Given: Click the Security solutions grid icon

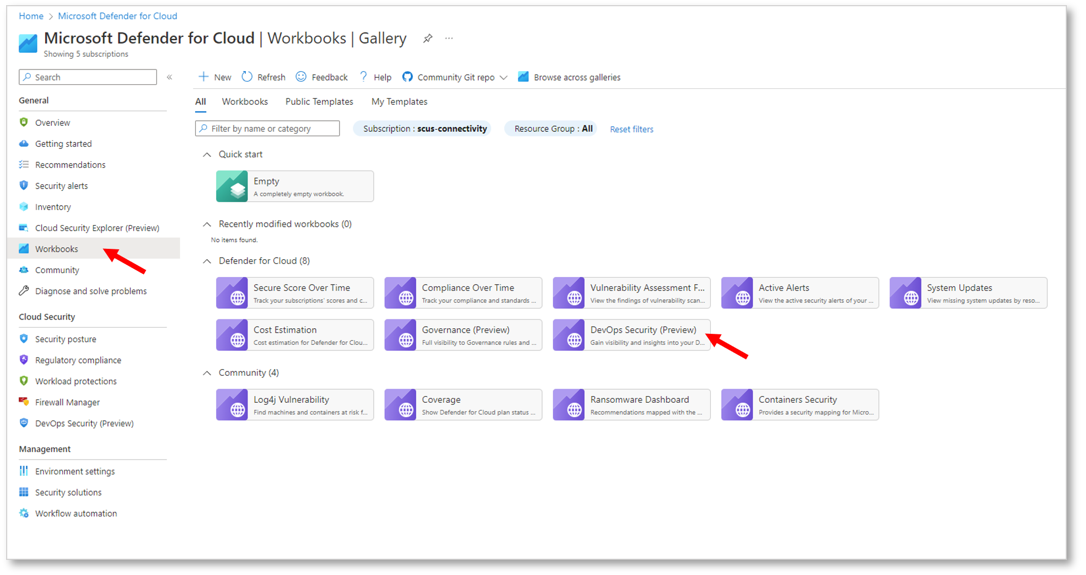Looking at the screenshot, I should (24, 493).
